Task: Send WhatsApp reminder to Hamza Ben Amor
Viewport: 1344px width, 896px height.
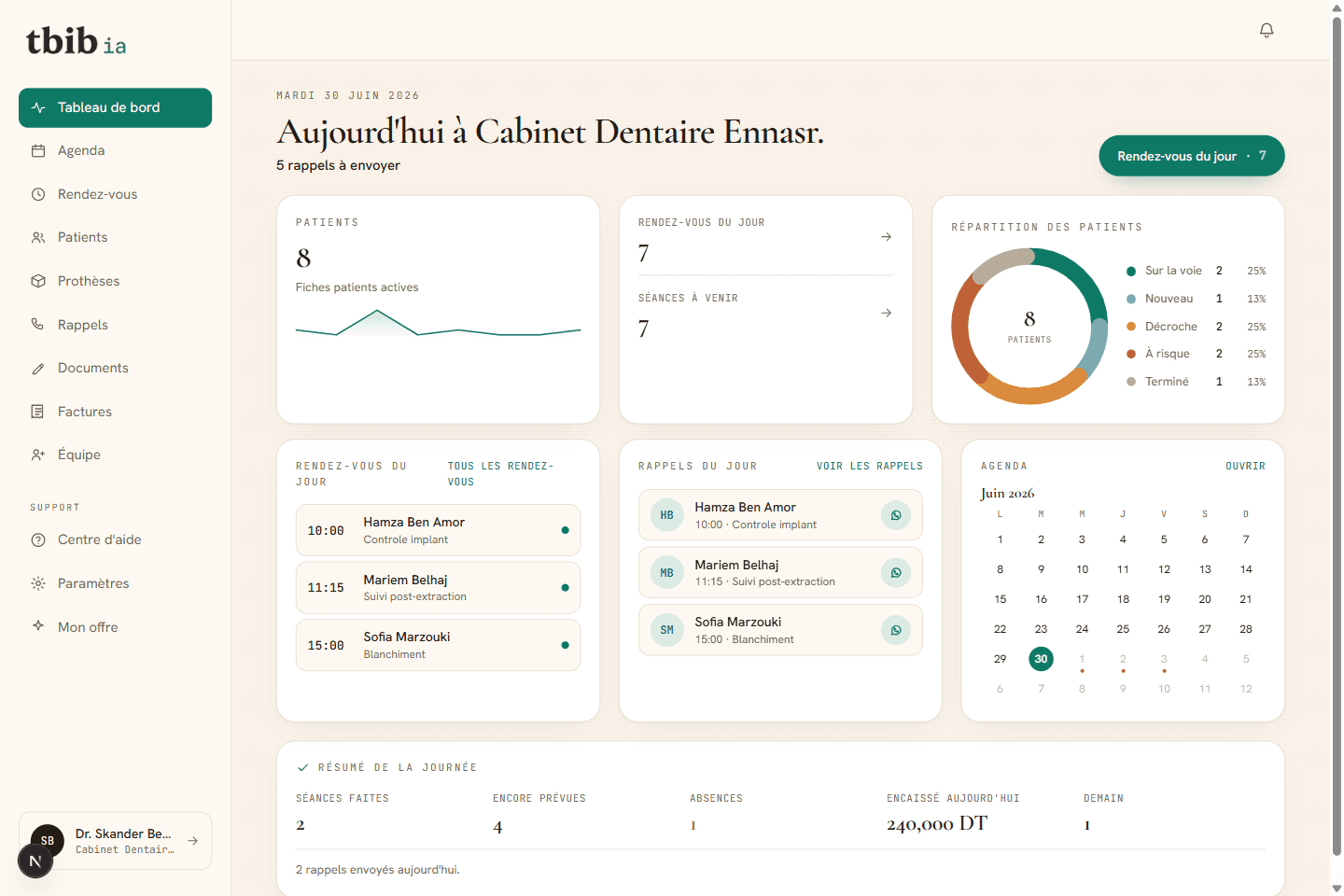Action: point(896,515)
